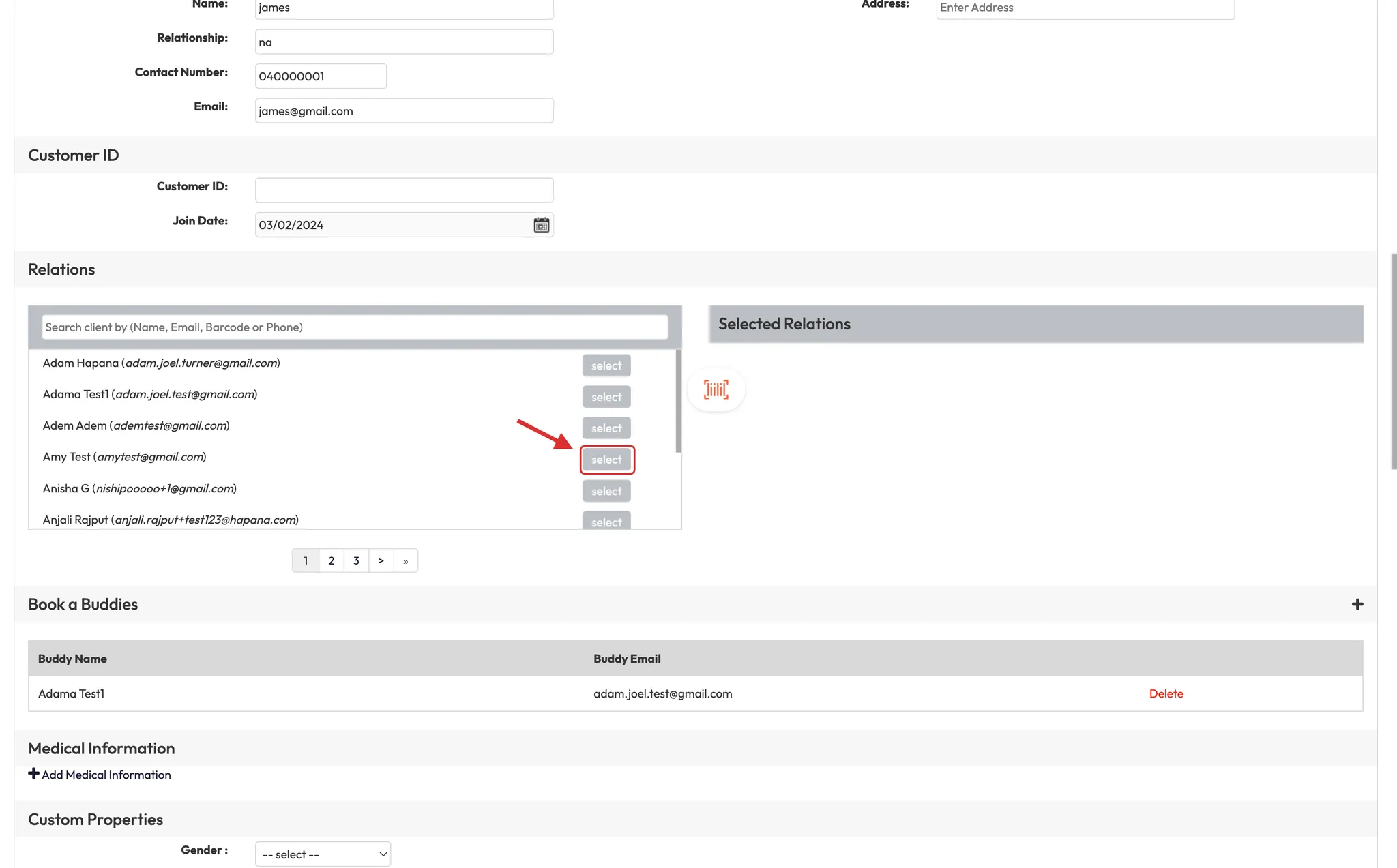The image size is (1397, 868).
Task: Click the emergency contact Email field
Action: [404, 111]
